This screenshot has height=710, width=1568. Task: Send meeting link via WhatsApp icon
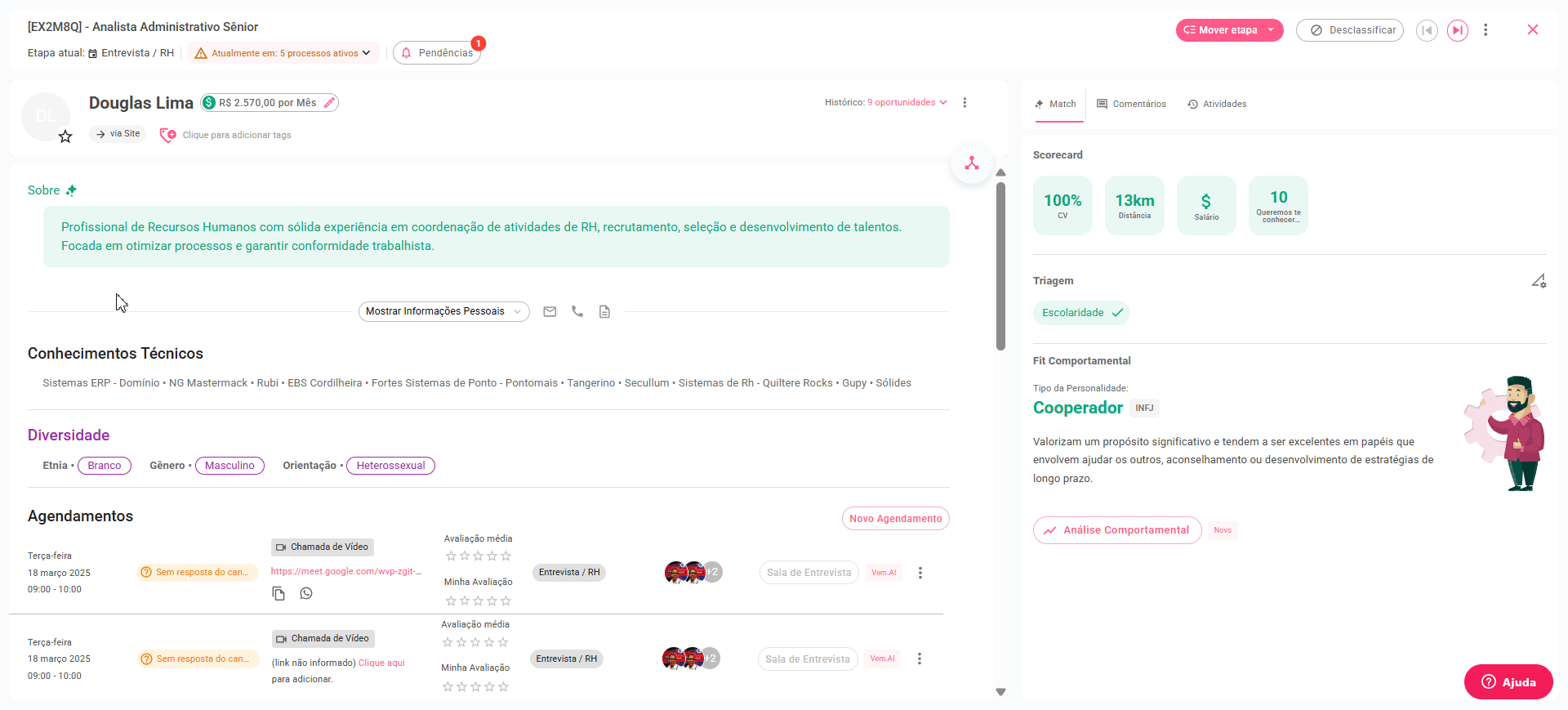coord(306,594)
